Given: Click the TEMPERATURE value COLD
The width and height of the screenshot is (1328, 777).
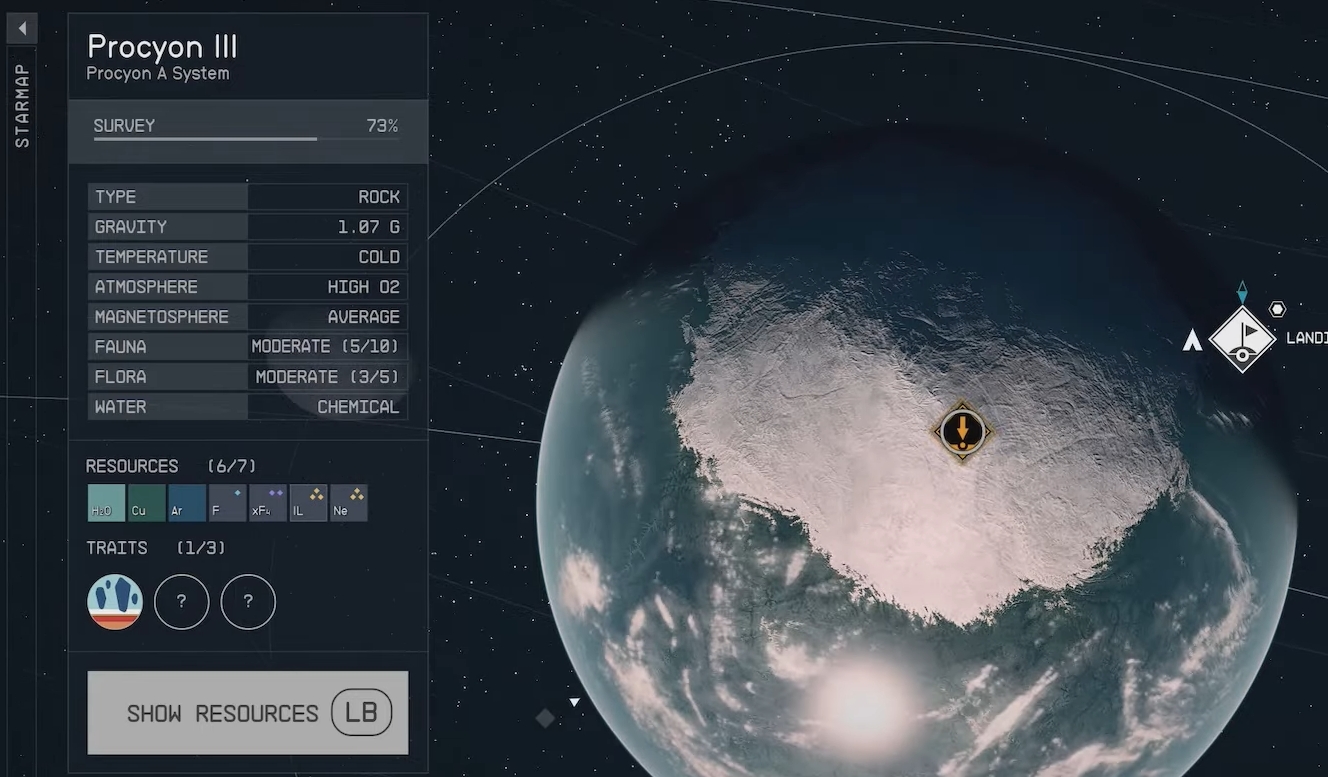Looking at the screenshot, I should [379, 257].
